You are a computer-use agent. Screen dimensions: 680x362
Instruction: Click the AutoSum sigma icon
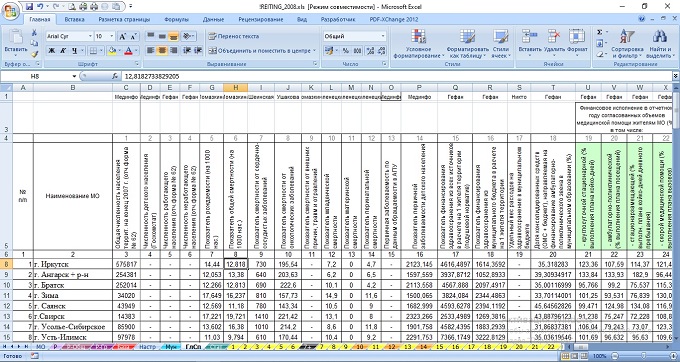[599, 33]
